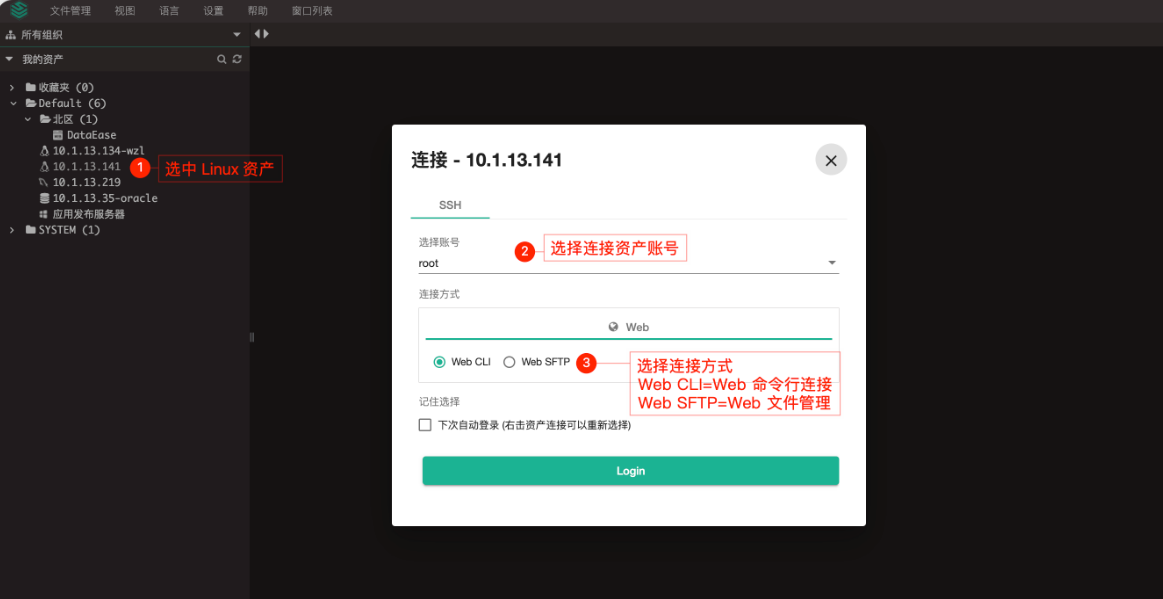The height and width of the screenshot is (599, 1163).
Task: Click the JumpServer logo icon
Action: tap(19, 10)
